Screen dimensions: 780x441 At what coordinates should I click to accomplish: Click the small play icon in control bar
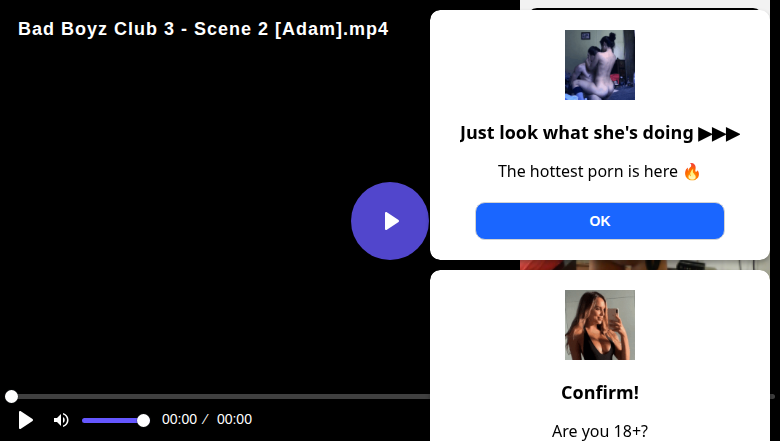click(26, 420)
